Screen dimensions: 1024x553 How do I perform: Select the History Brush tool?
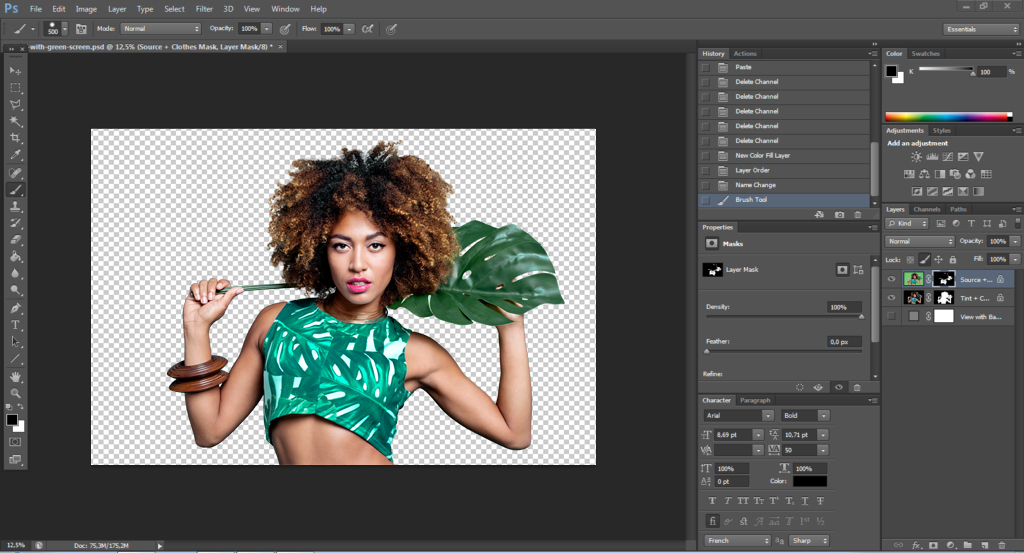point(15,223)
